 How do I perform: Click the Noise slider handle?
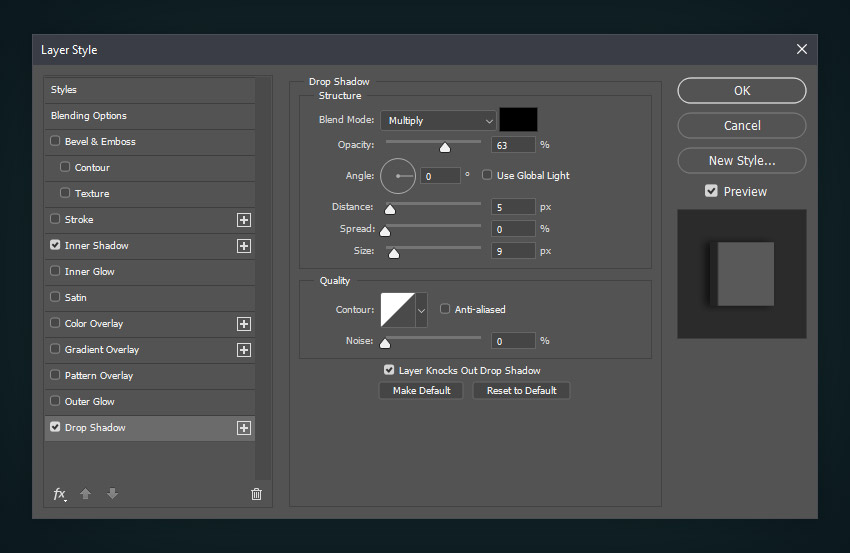(385, 343)
